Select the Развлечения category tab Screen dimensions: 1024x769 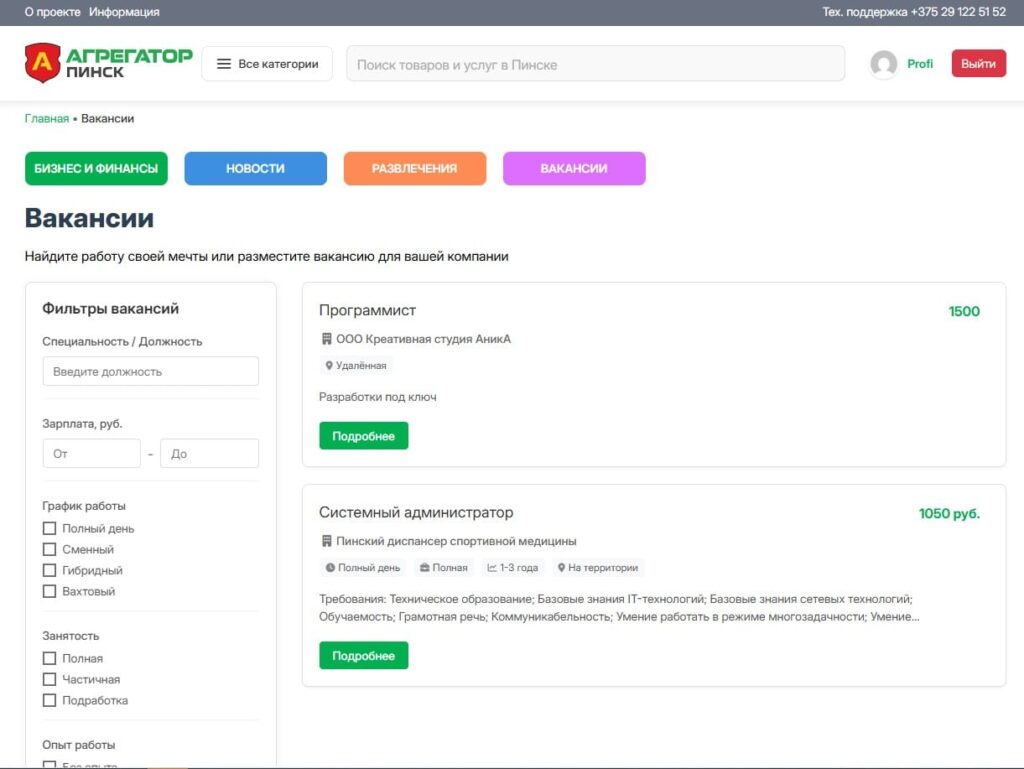click(414, 169)
